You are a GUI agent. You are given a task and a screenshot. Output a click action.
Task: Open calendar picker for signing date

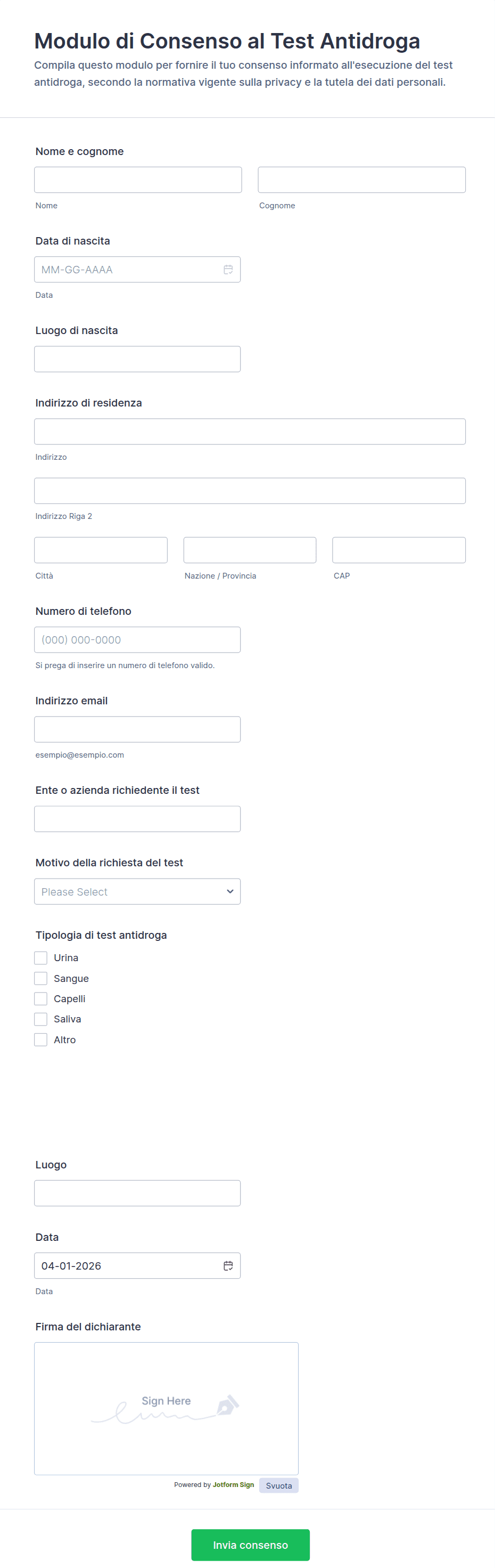click(228, 1265)
